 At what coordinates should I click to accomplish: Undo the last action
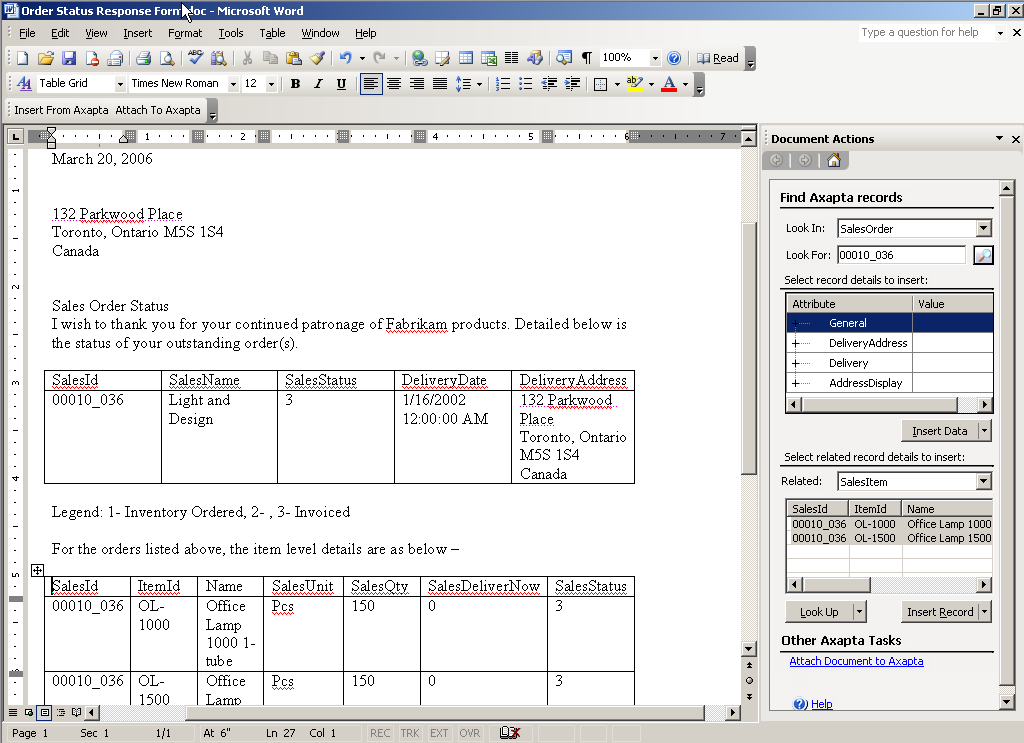tap(345, 58)
